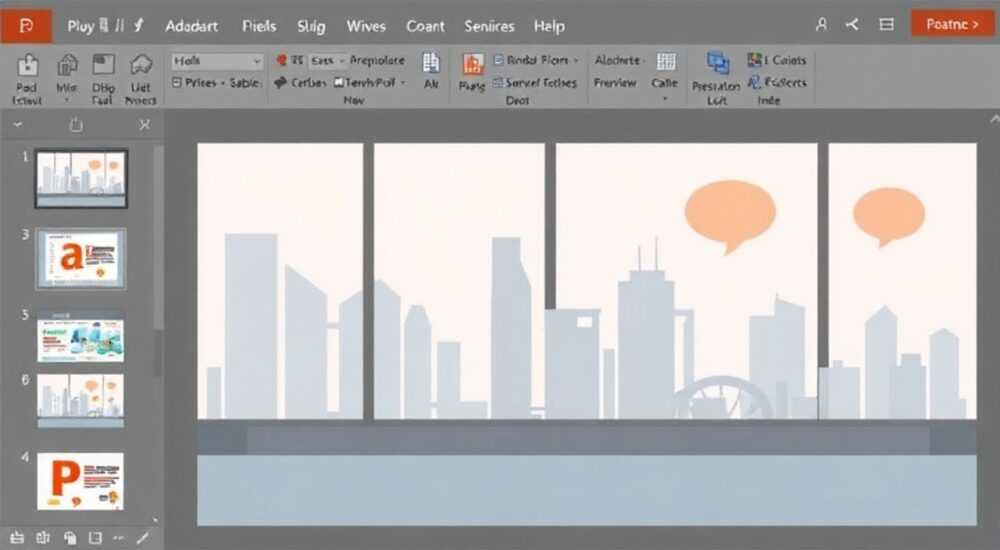
Task: Click the Pod Ictavt ribbon icon
Action: 27,65
